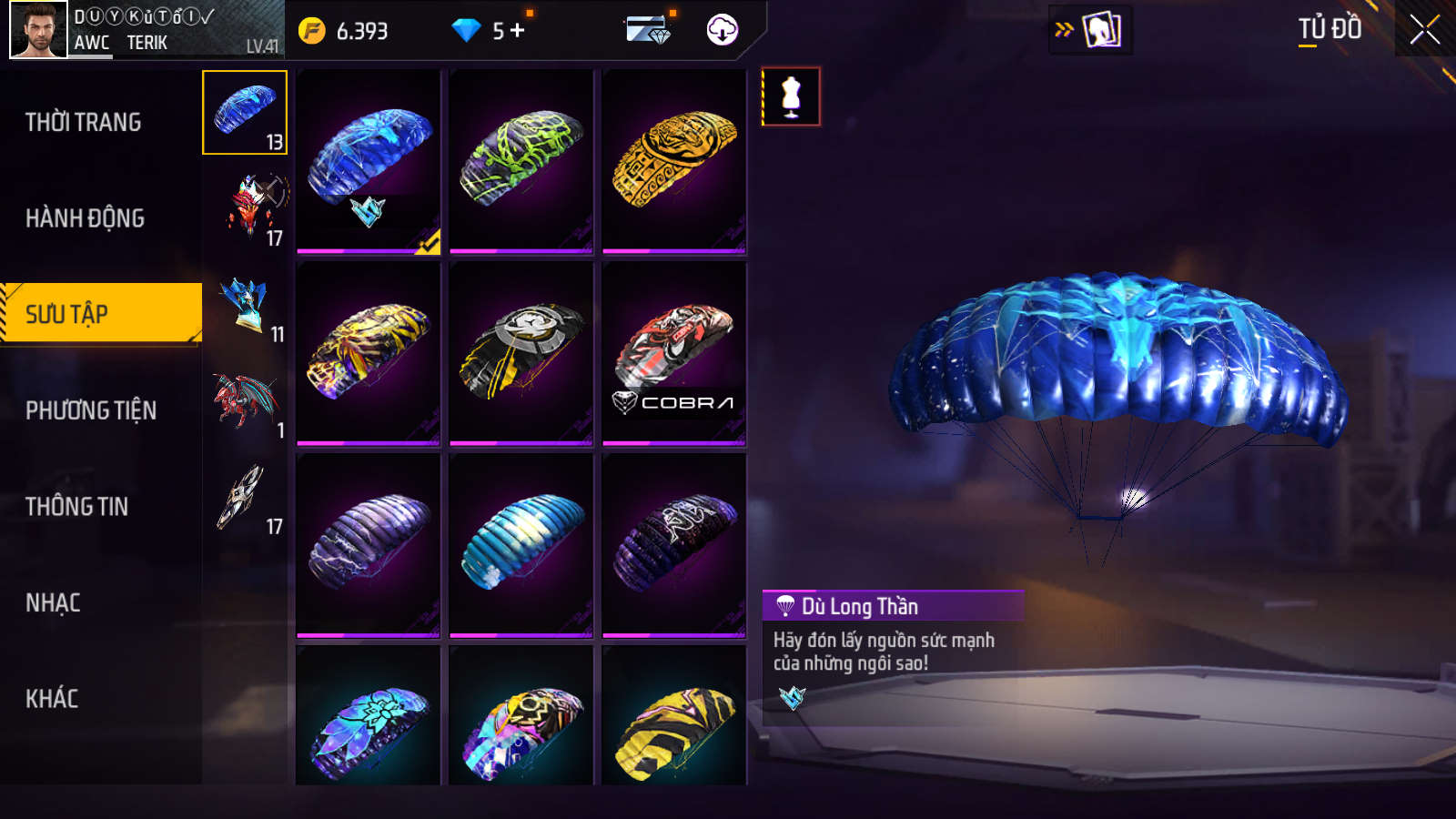Open the mannequin preview icon
Screen dimensions: 1456x819
[x=791, y=96]
